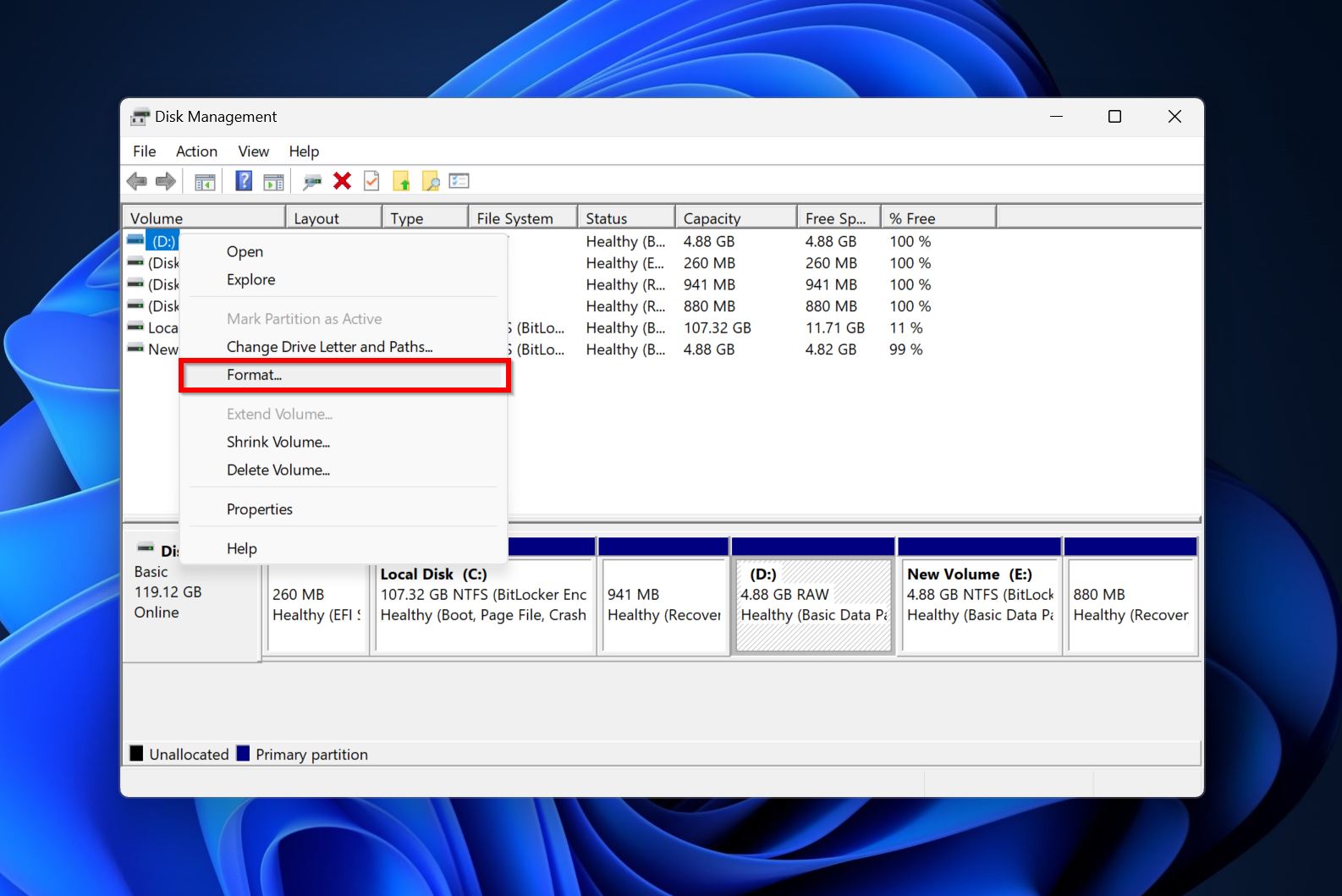Image resolution: width=1342 pixels, height=896 pixels.
Task: Click the disk icon above the Basic label
Action: (146, 548)
